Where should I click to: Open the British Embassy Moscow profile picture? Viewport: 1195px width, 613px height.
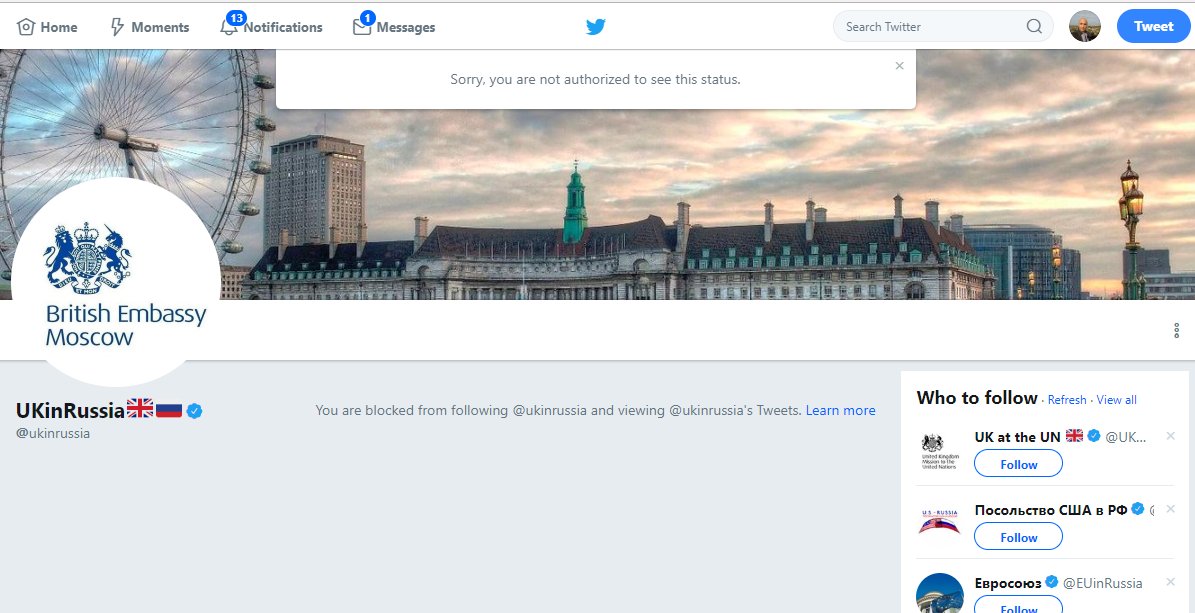116,282
